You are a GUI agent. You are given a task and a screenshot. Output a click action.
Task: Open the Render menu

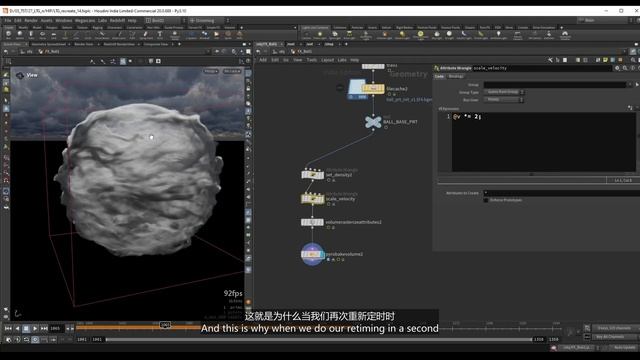pyautogui.click(x=31, y=20)
